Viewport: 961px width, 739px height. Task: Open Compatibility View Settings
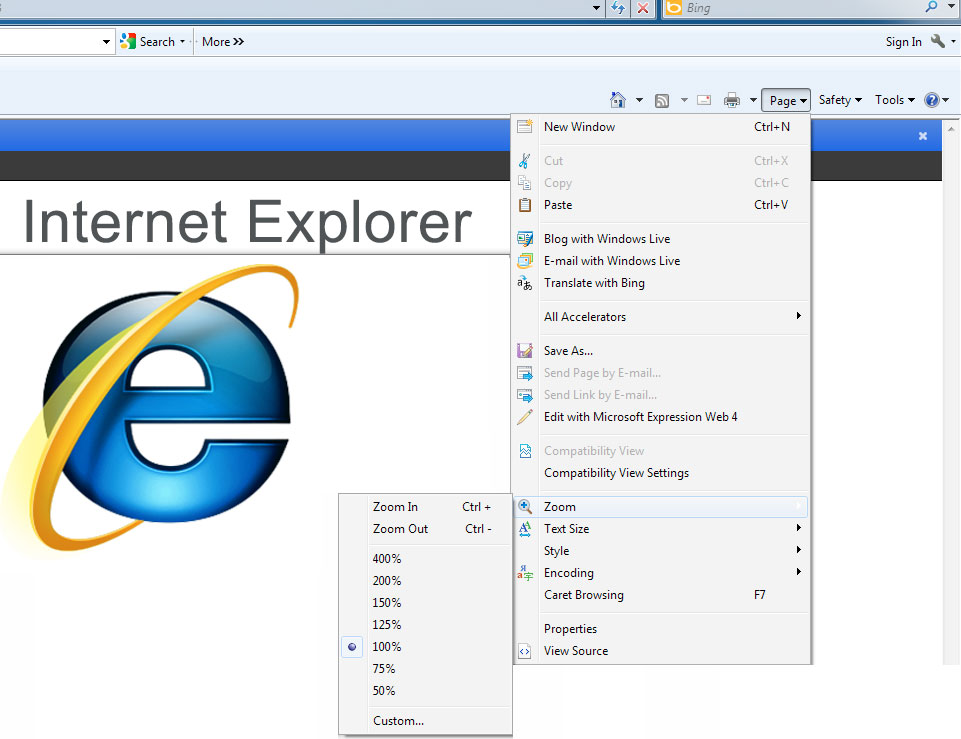[661, 472]
